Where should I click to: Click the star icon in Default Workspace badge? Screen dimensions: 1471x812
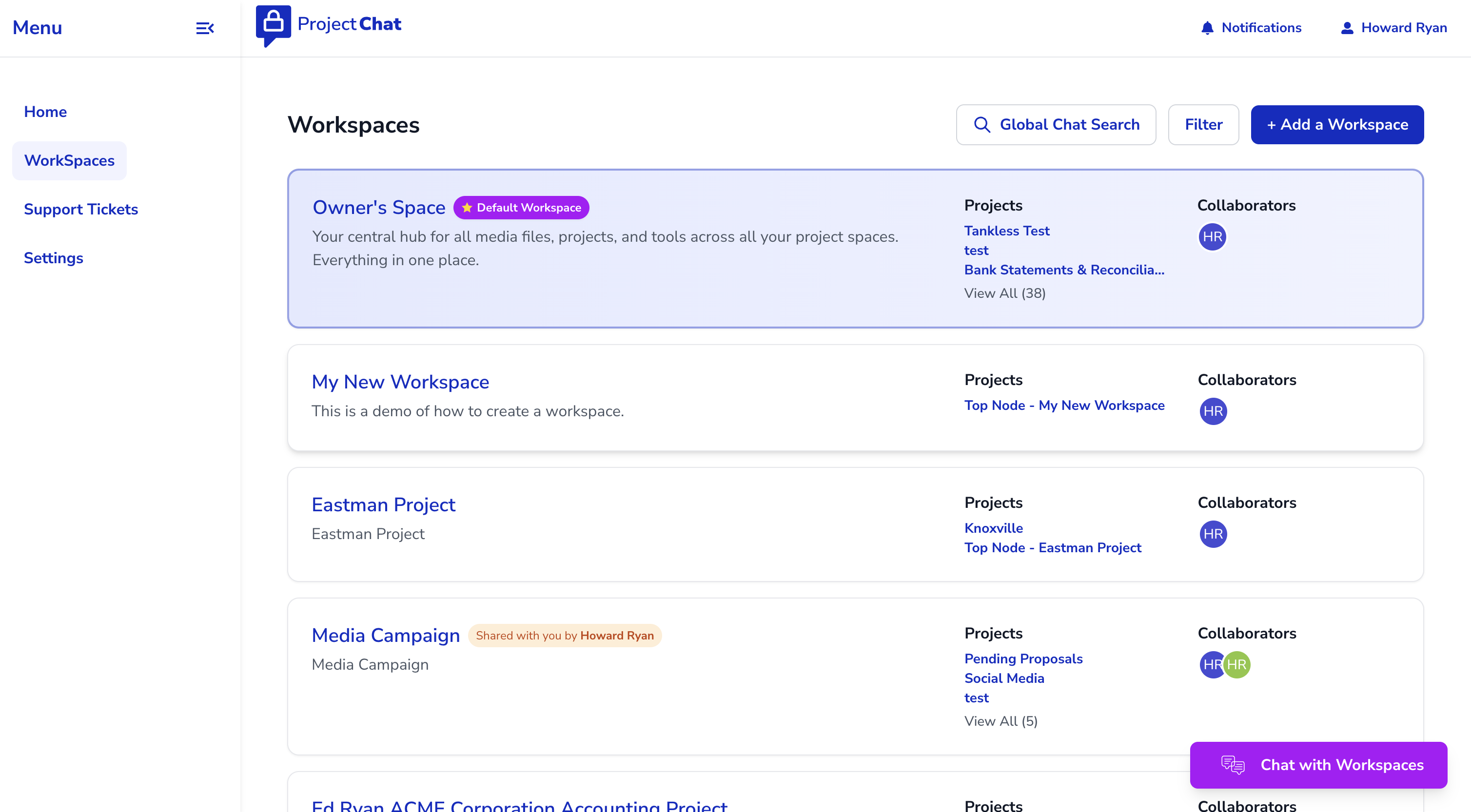point(467,207)
